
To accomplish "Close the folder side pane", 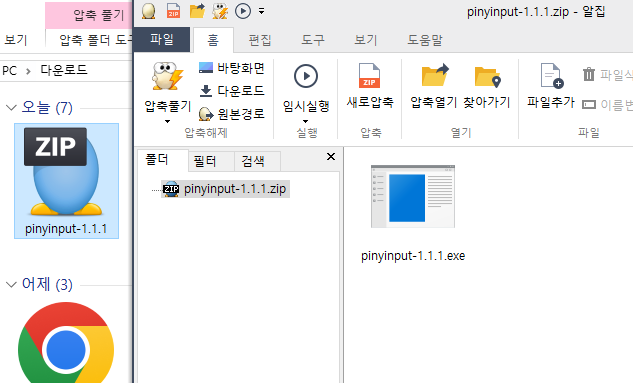I will 331,157.
